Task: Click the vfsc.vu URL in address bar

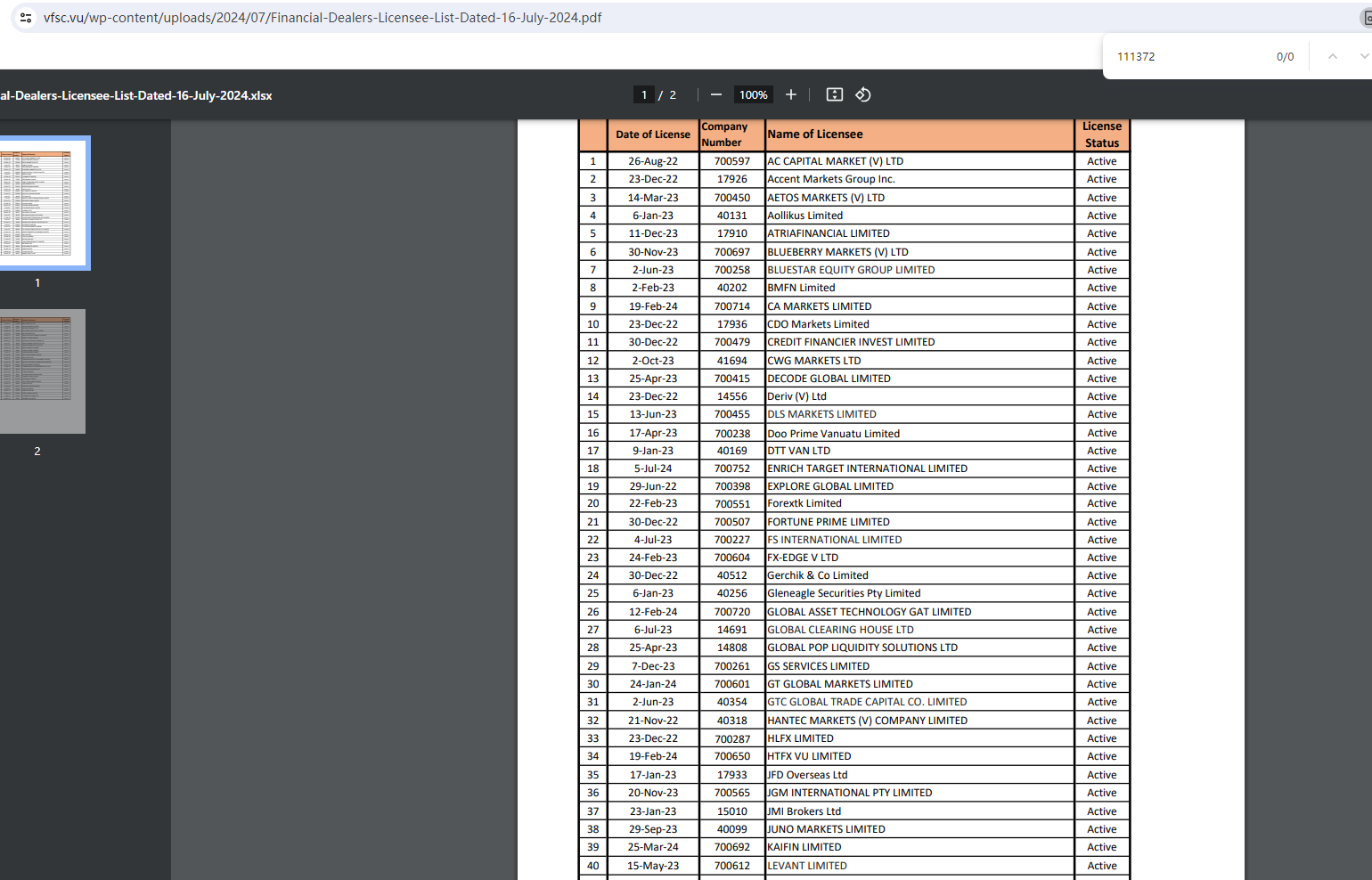Action: click(x=323, y=18)
